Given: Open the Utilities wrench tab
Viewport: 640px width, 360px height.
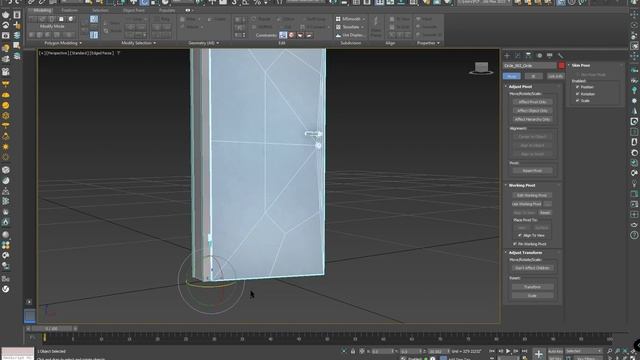Looking at the screenshot, I should point(560,55).
